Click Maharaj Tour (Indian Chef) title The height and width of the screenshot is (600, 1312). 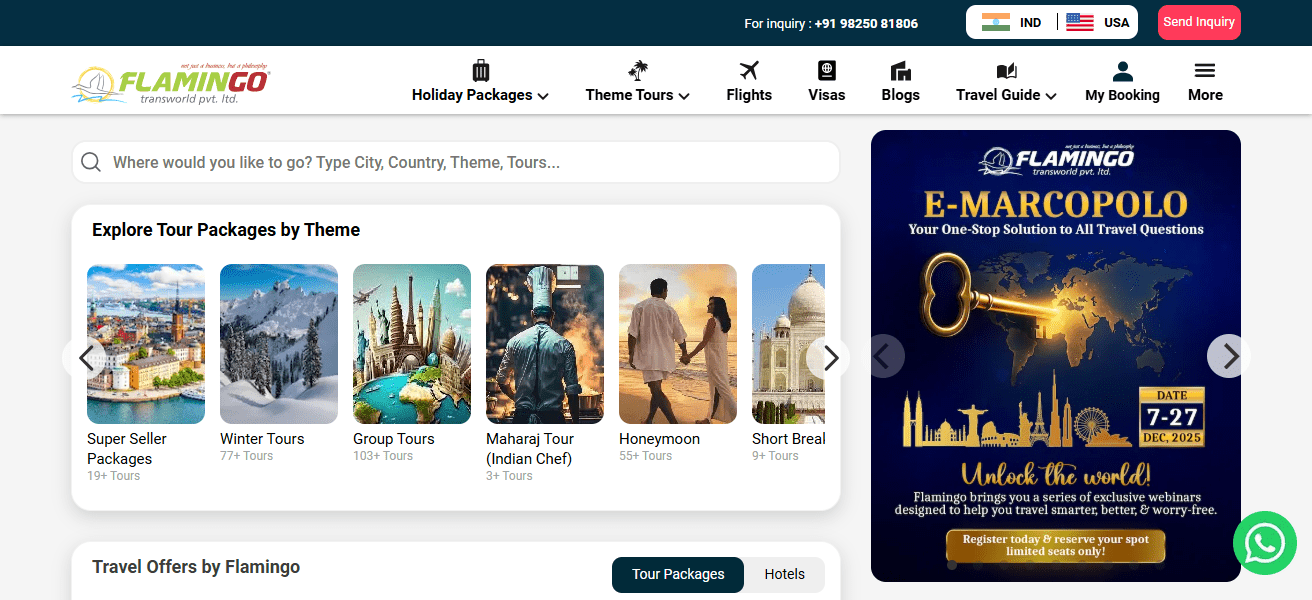(x=530, y=449)
